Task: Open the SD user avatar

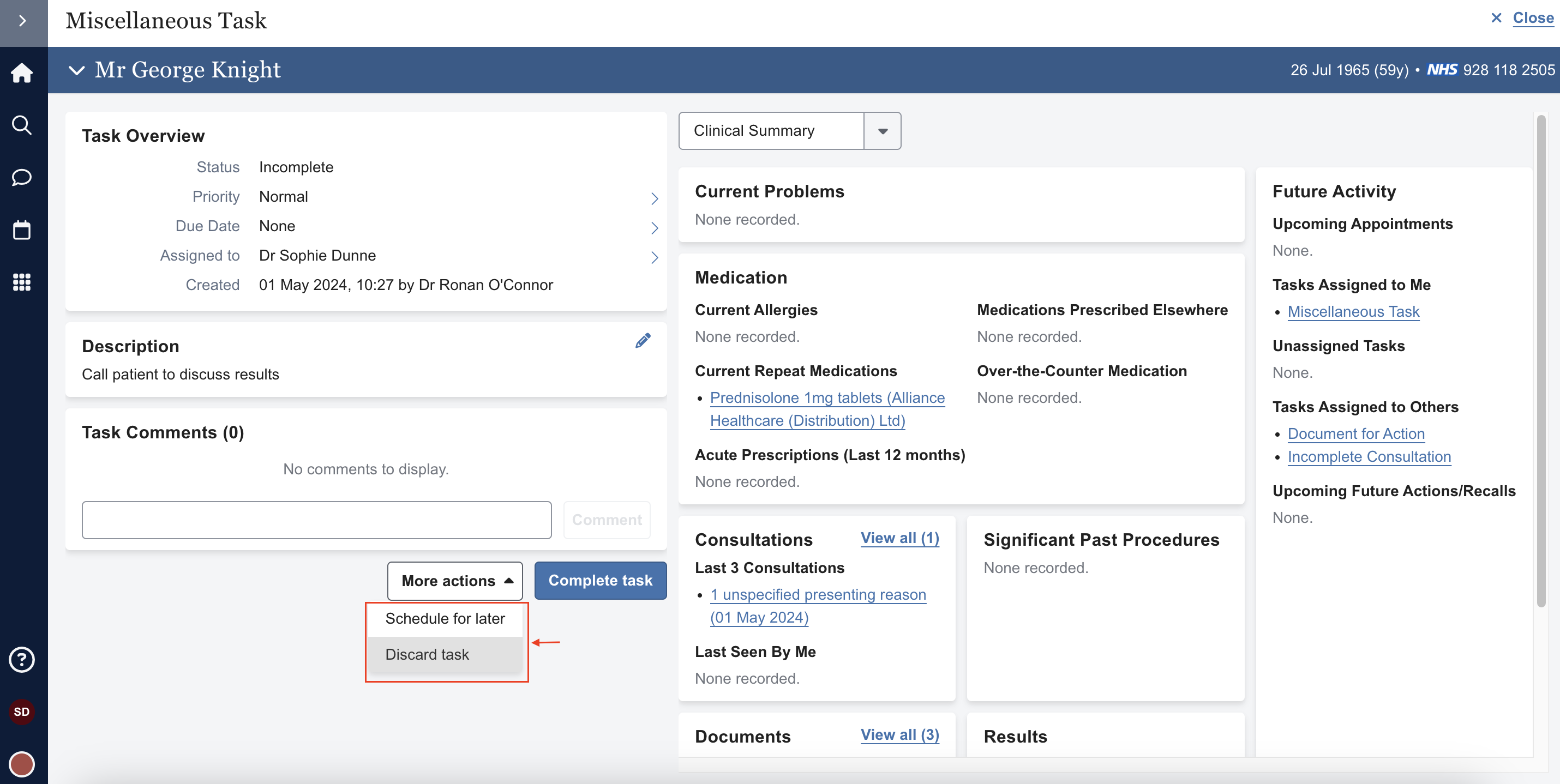Action: pos(22,711)
